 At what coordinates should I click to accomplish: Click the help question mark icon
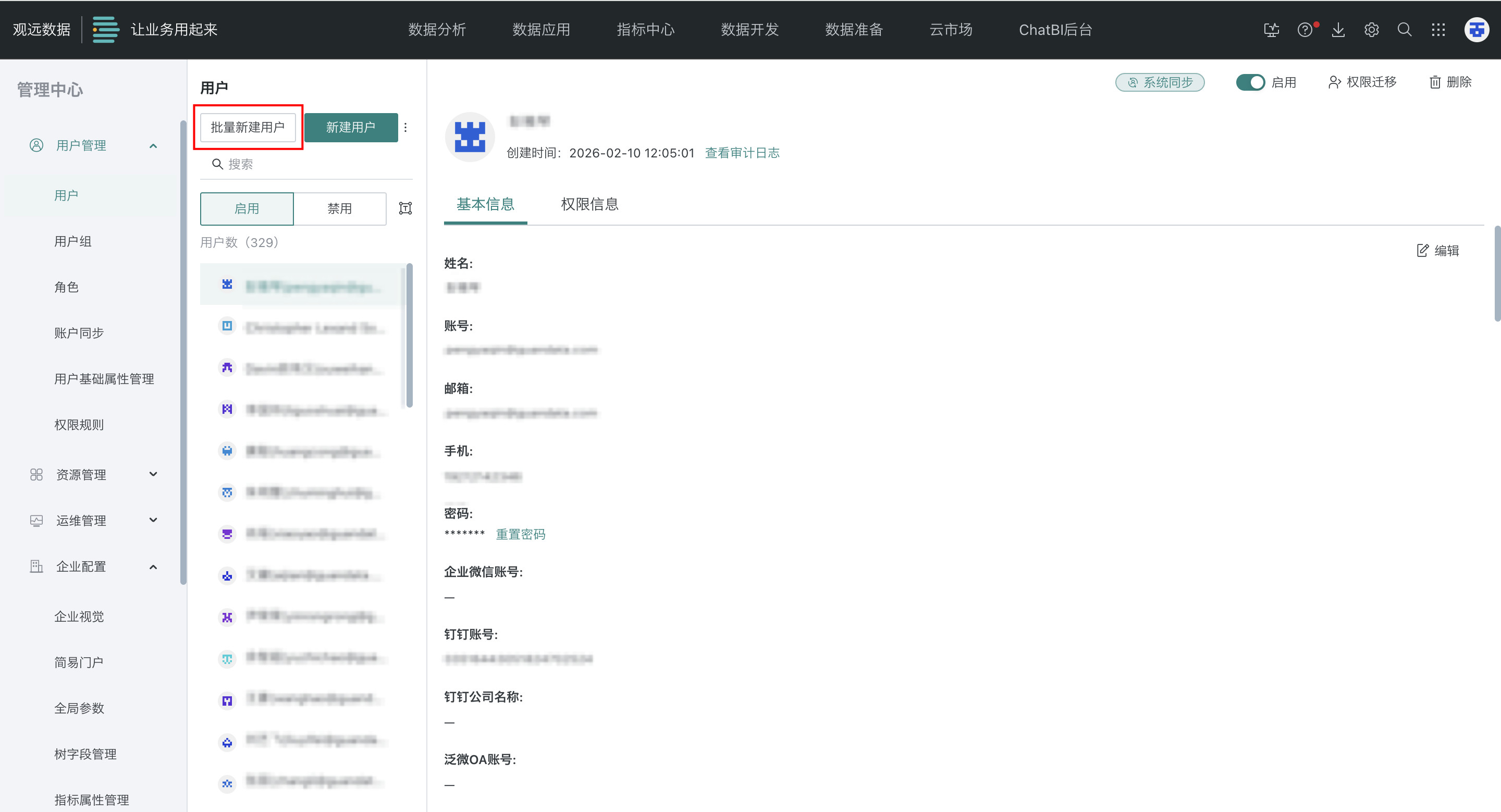point(1305,30)
